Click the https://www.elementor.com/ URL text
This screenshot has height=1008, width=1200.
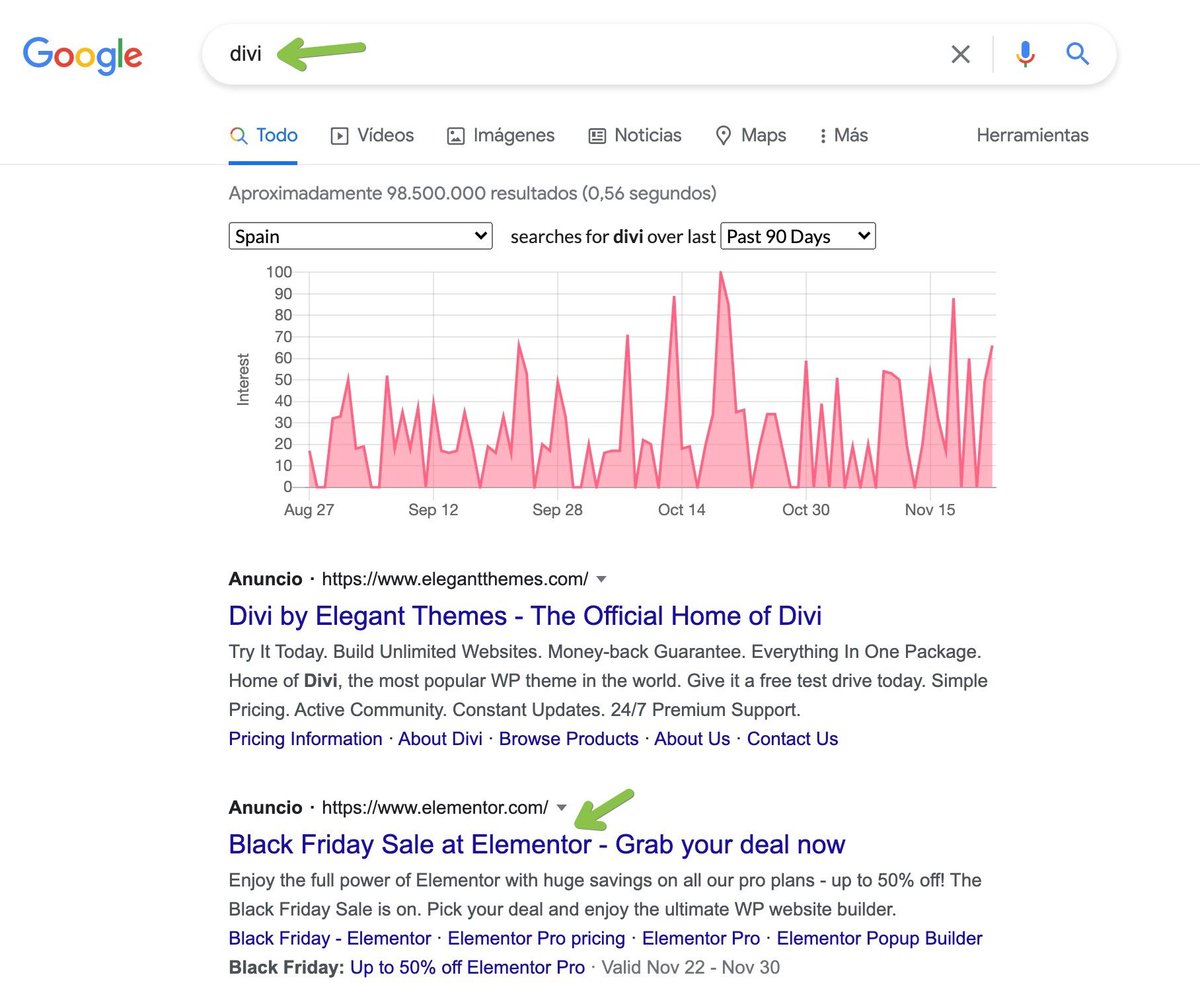(435, 807)
